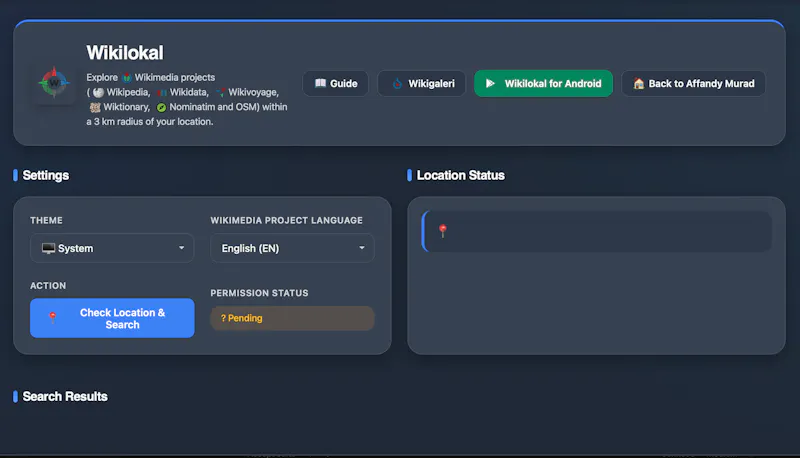
Task: Open the Theme dropdown showing System
Action: [112, 248]
